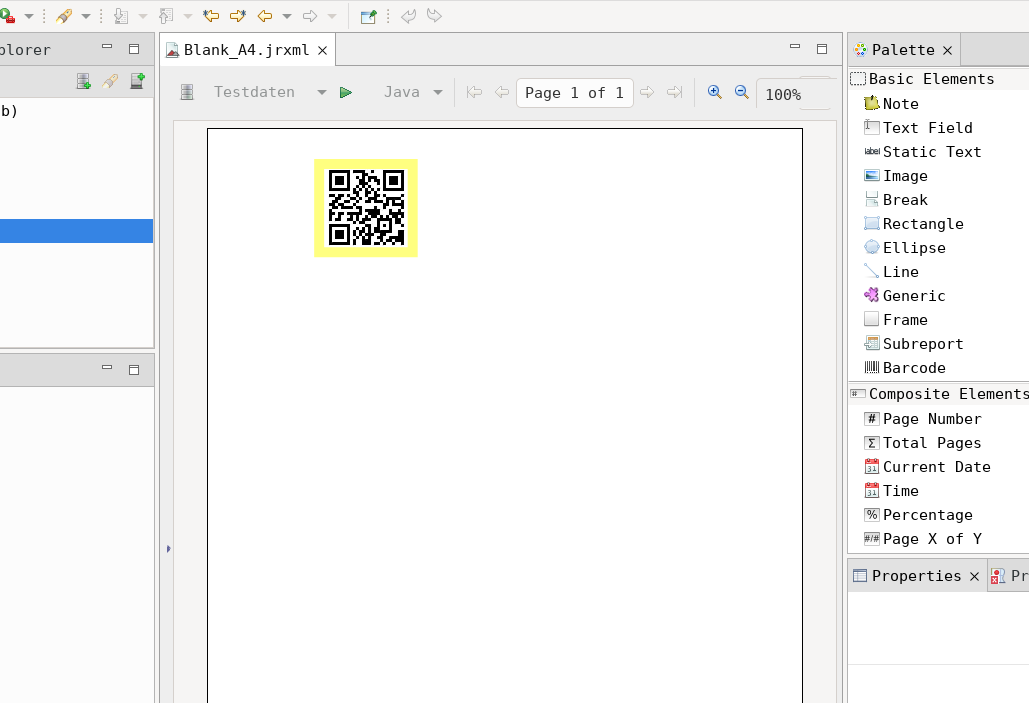Open the Java exporter dropdown
The image size is (1029, 703).
coord(437,93)
